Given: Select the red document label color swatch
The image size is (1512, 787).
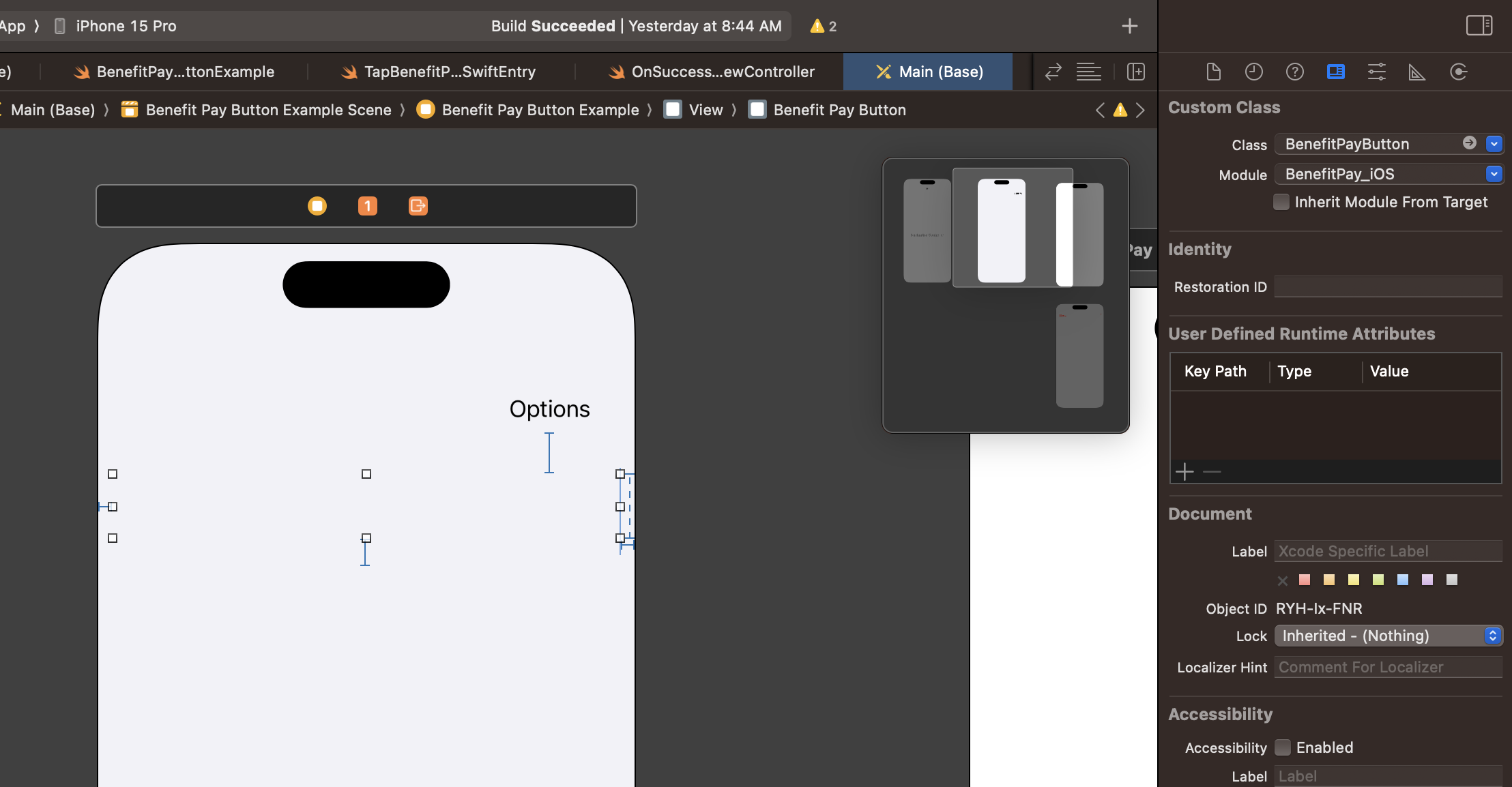Looking at the screenshot, I should coord(1305,580).
